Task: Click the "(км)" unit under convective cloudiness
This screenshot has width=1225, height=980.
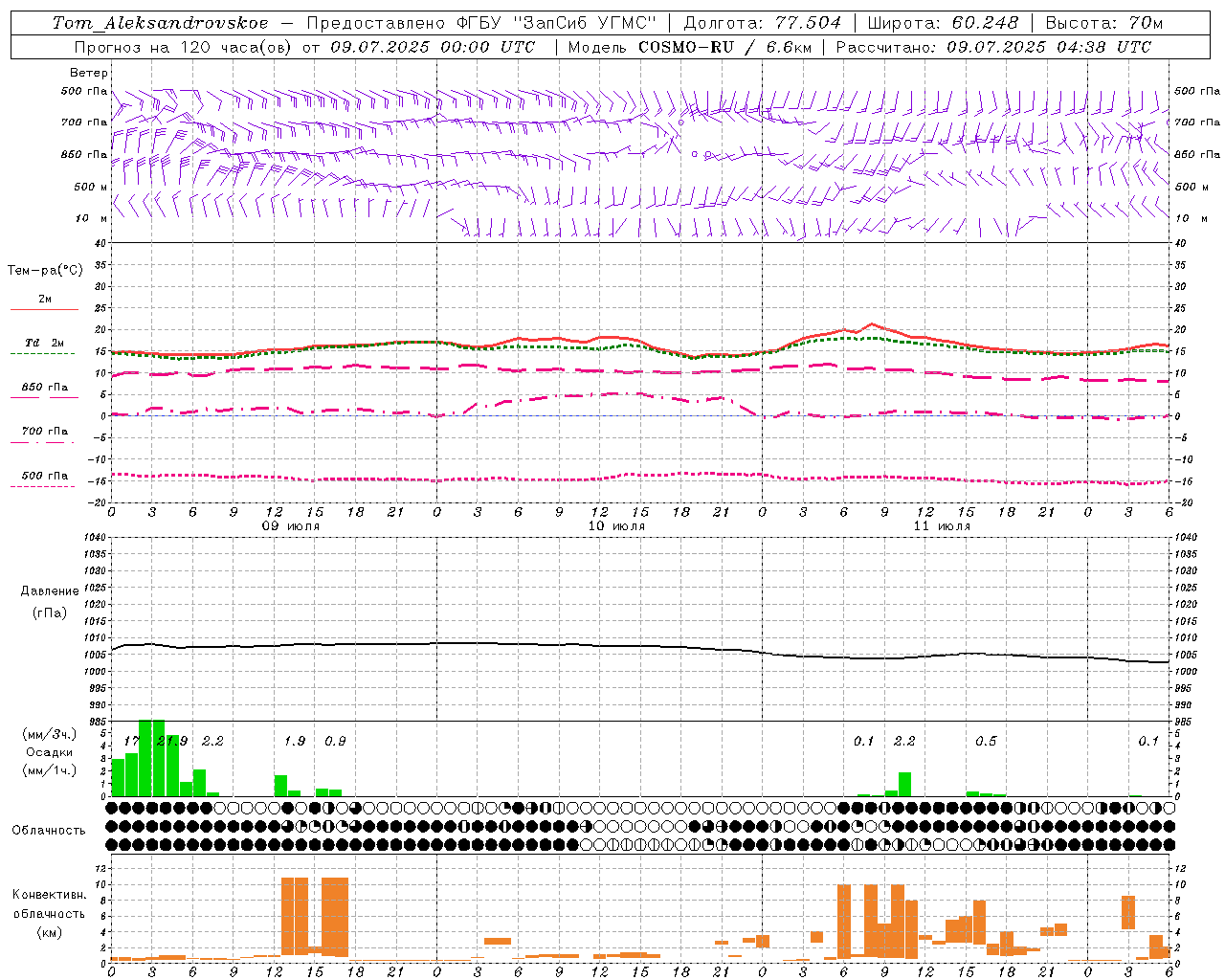Action: [49, 932]
